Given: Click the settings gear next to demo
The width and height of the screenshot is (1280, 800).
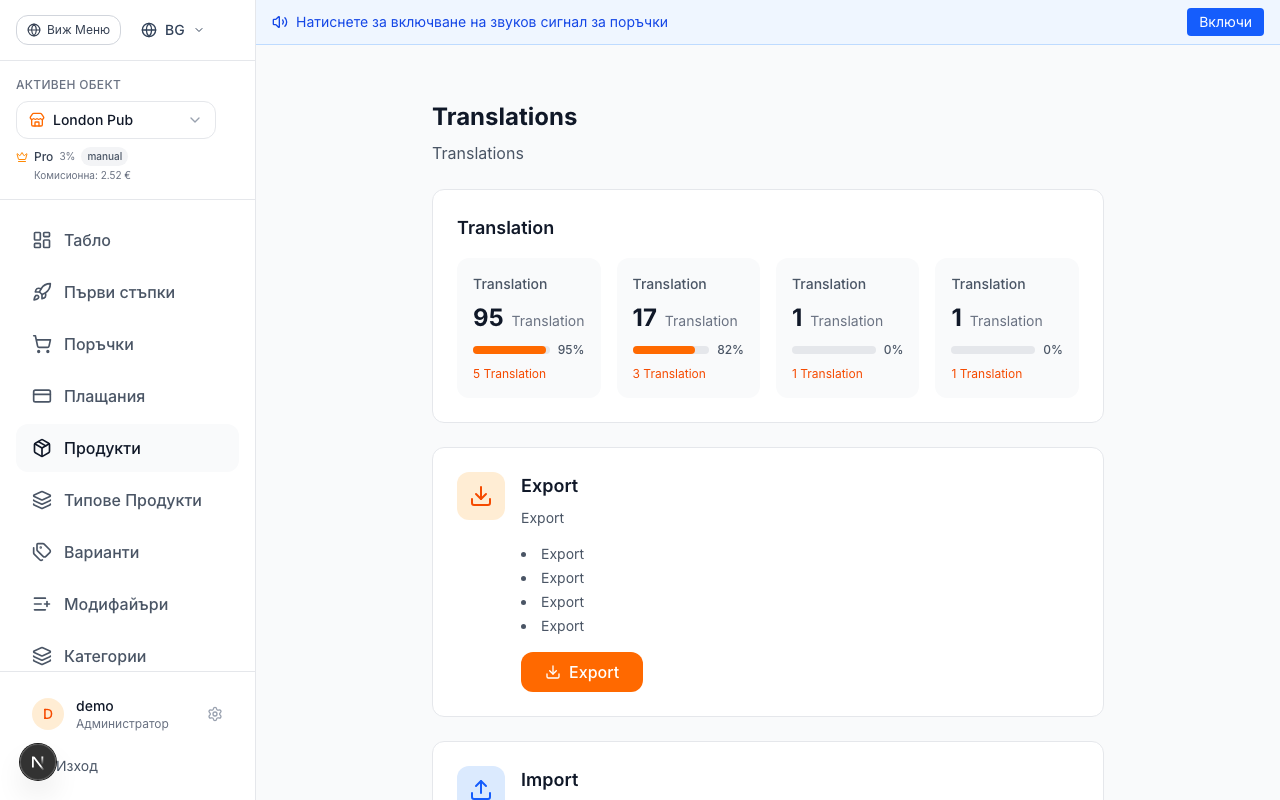Looking at the screenshot, I should click(215, 714).
